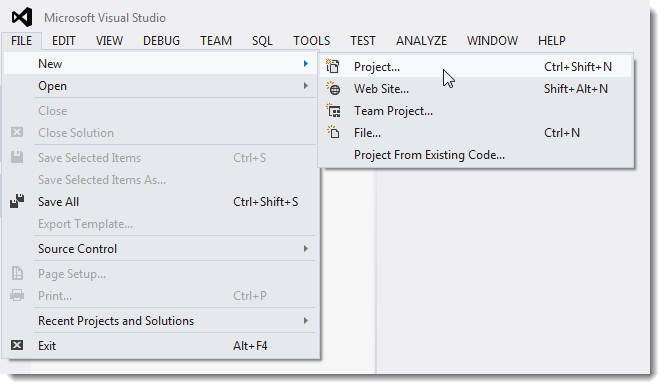Image resolution: width=665 pixels, height=389 pixels.
Task: Click the Print printer icon
Action: pos(17,295)
